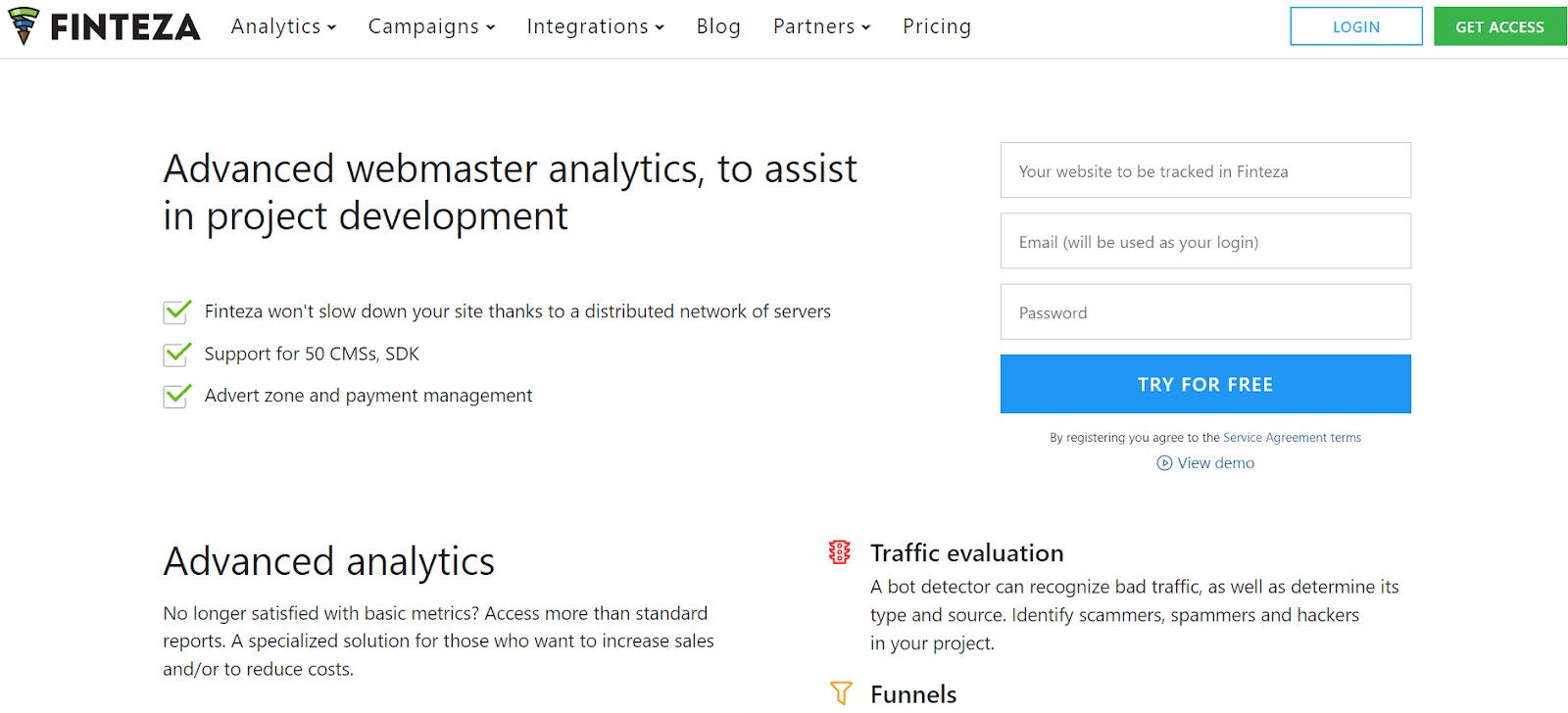Go to the Blog page
Image resolution: width=1568 pixels, height=713 pixels.
coord(718,26)
